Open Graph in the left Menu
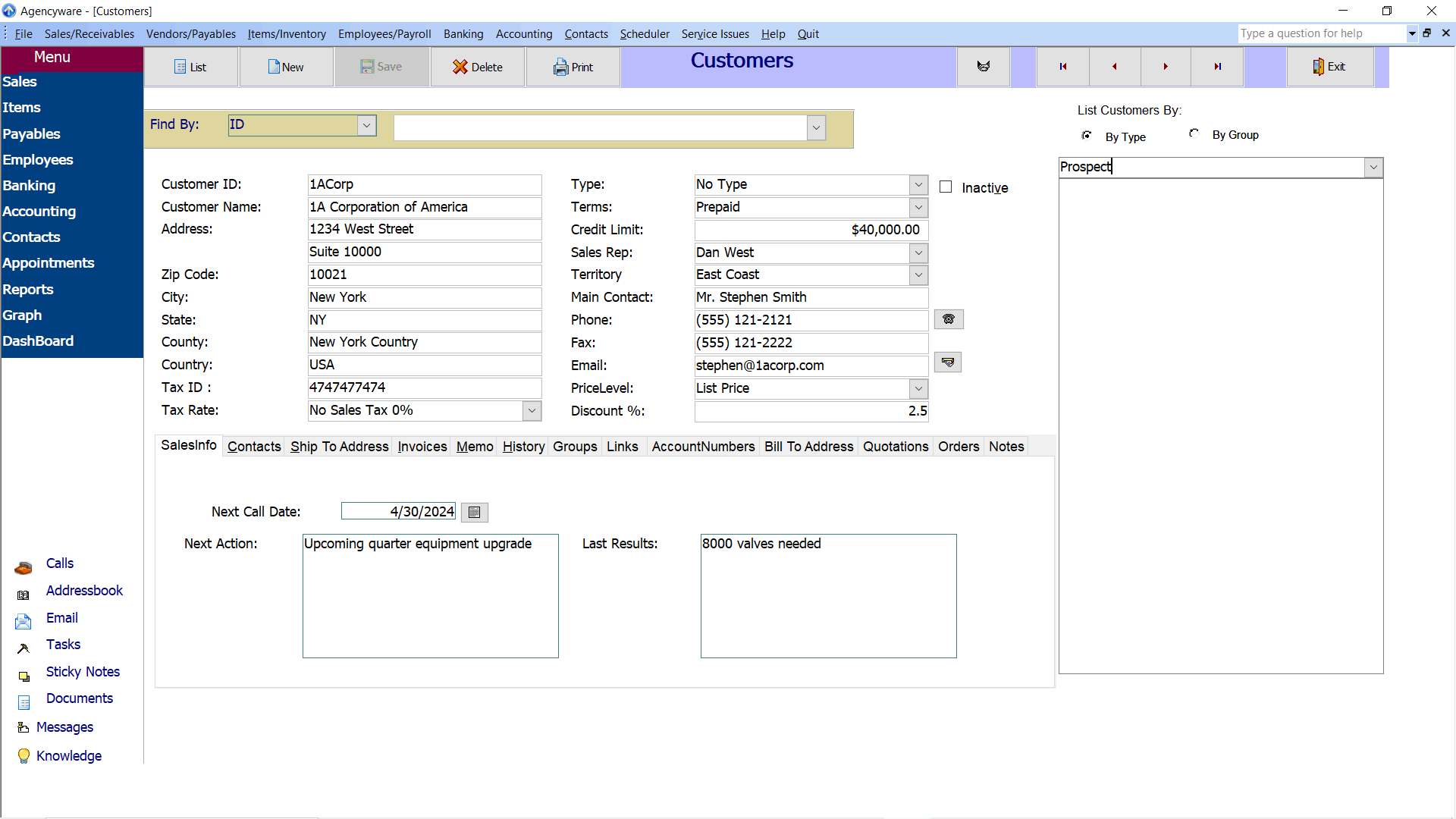The image size is (1456, 819). click(x=22, y=315)
